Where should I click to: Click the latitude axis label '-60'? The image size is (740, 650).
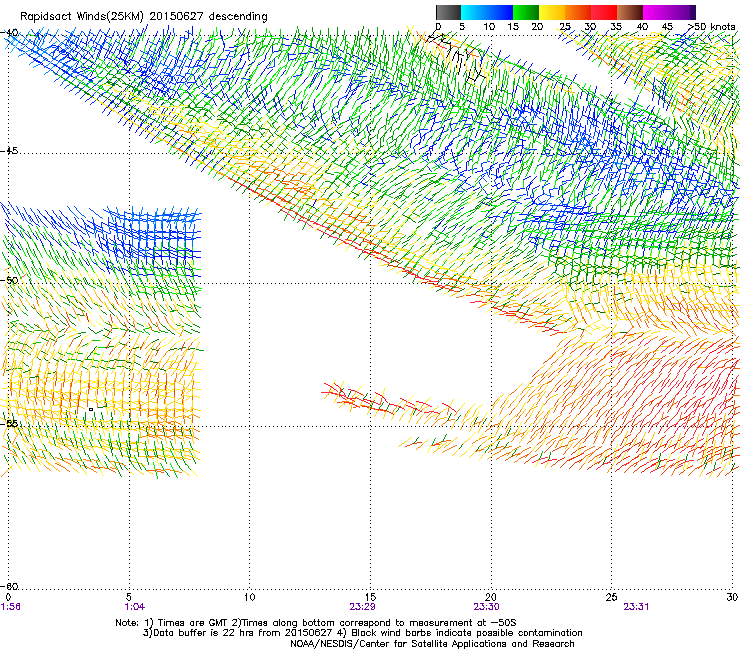(x=9, y=586)
